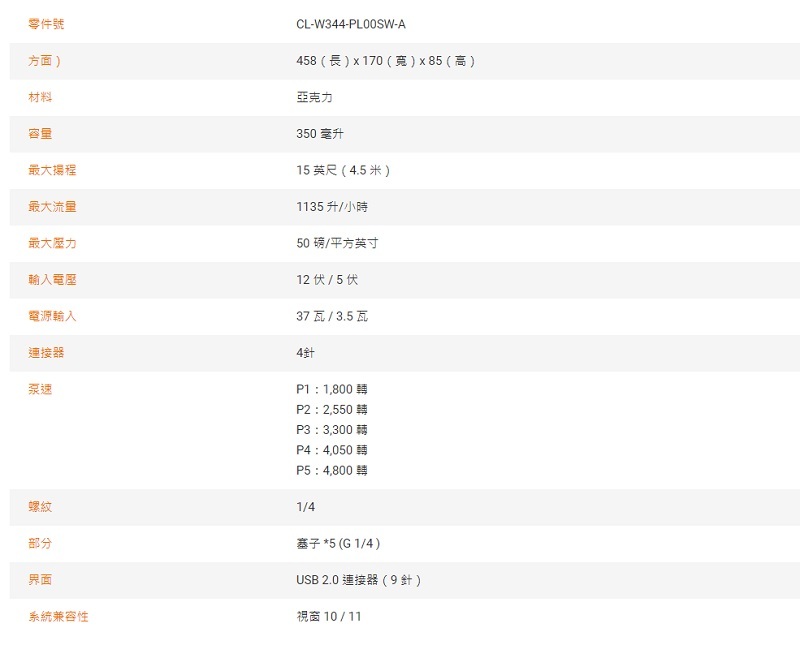Image resolution: width=800 pixels, height=645 pixels.
Task: Click the dimensions value starting with 458
Action: pyautogui.click(x=386, y=61)
